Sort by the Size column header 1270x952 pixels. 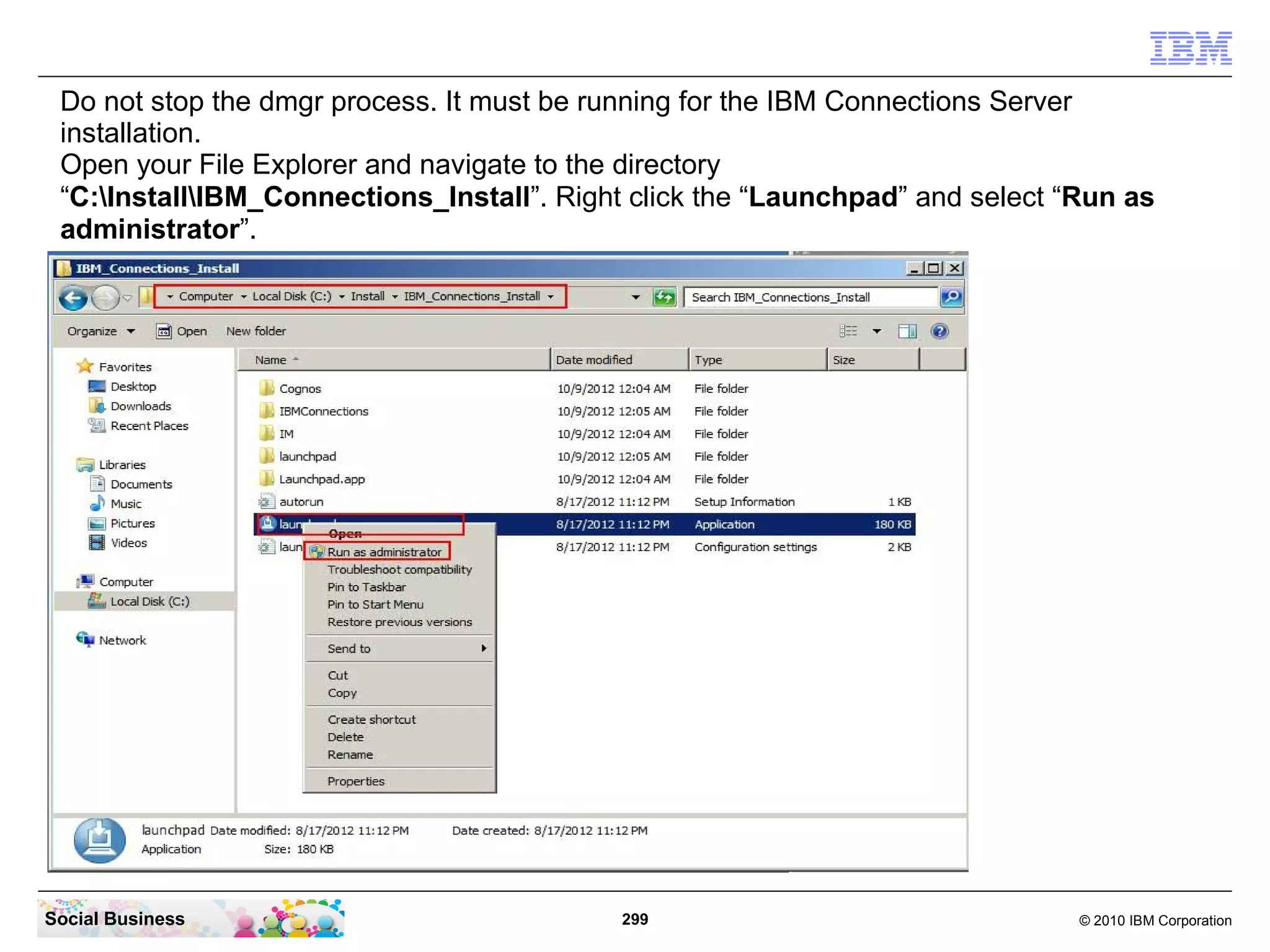[x=873, y=359]
